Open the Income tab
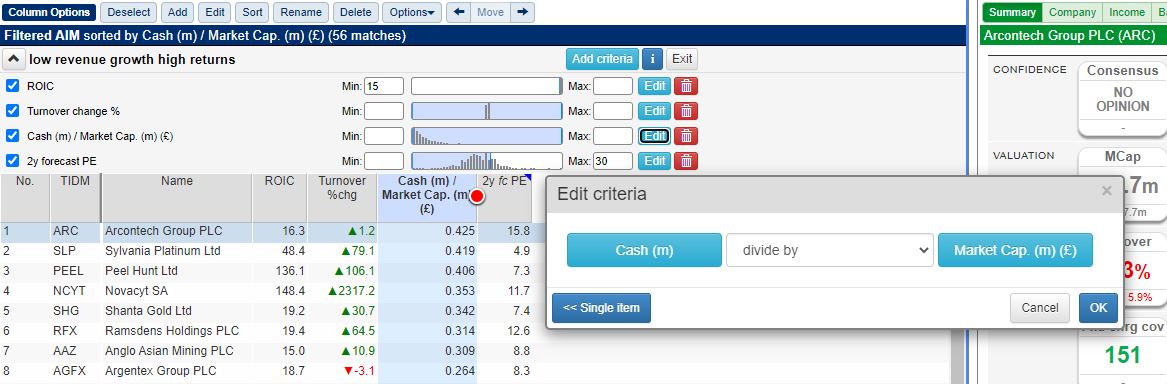Image resolution: width=1167 pixels, height=384 pixels. tap(1127, 12)
